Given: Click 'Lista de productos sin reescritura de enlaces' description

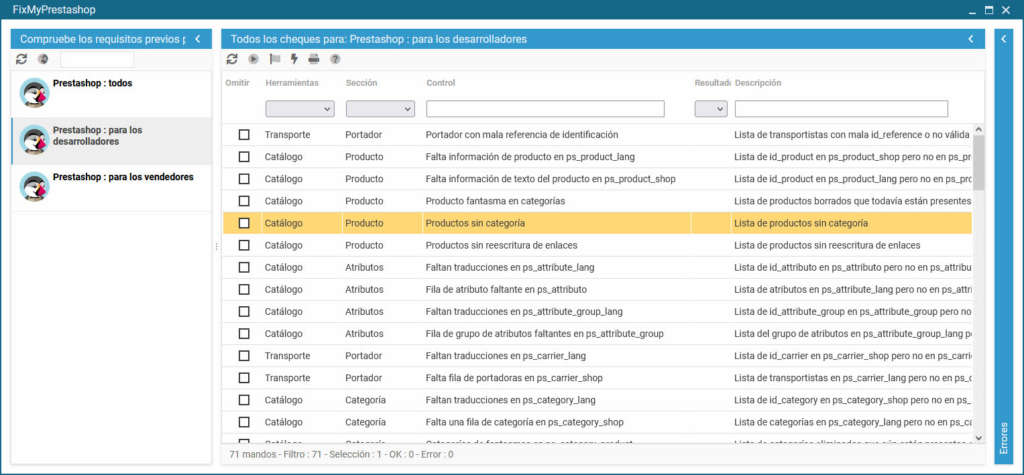Looking at the screenshot, I should pos(827,245).
